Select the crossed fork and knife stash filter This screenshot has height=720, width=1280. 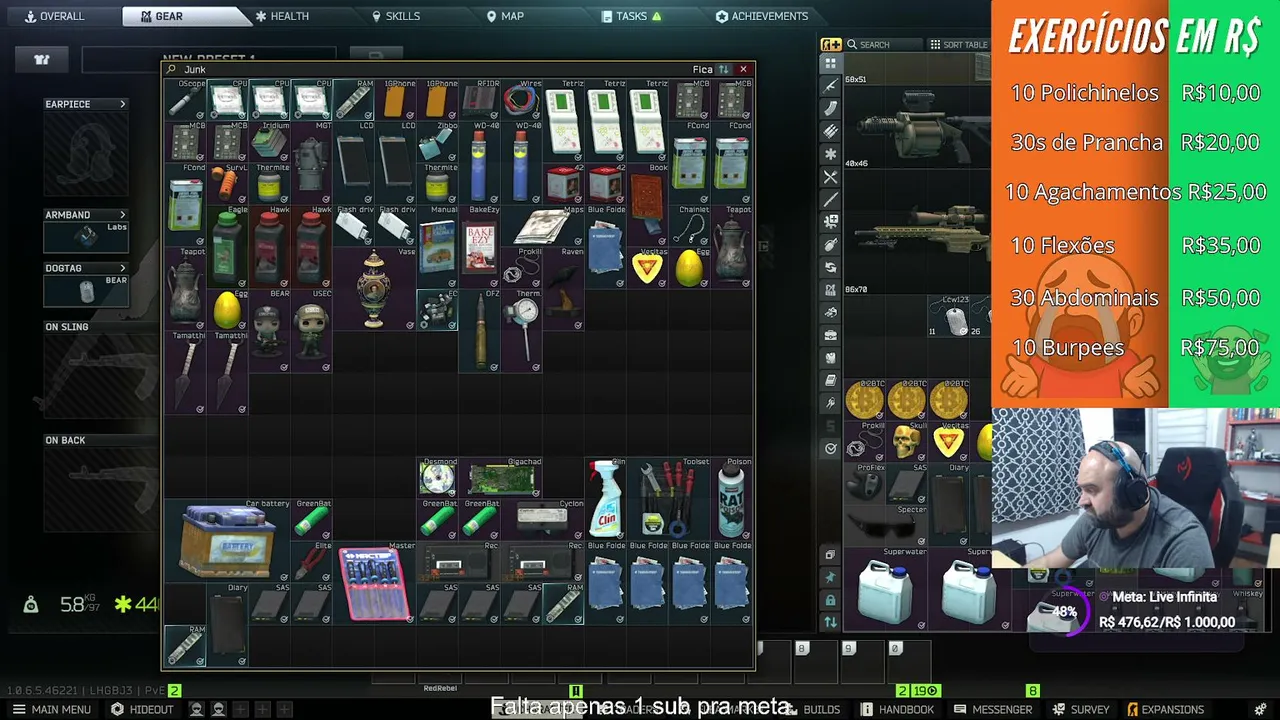[830, 177]
